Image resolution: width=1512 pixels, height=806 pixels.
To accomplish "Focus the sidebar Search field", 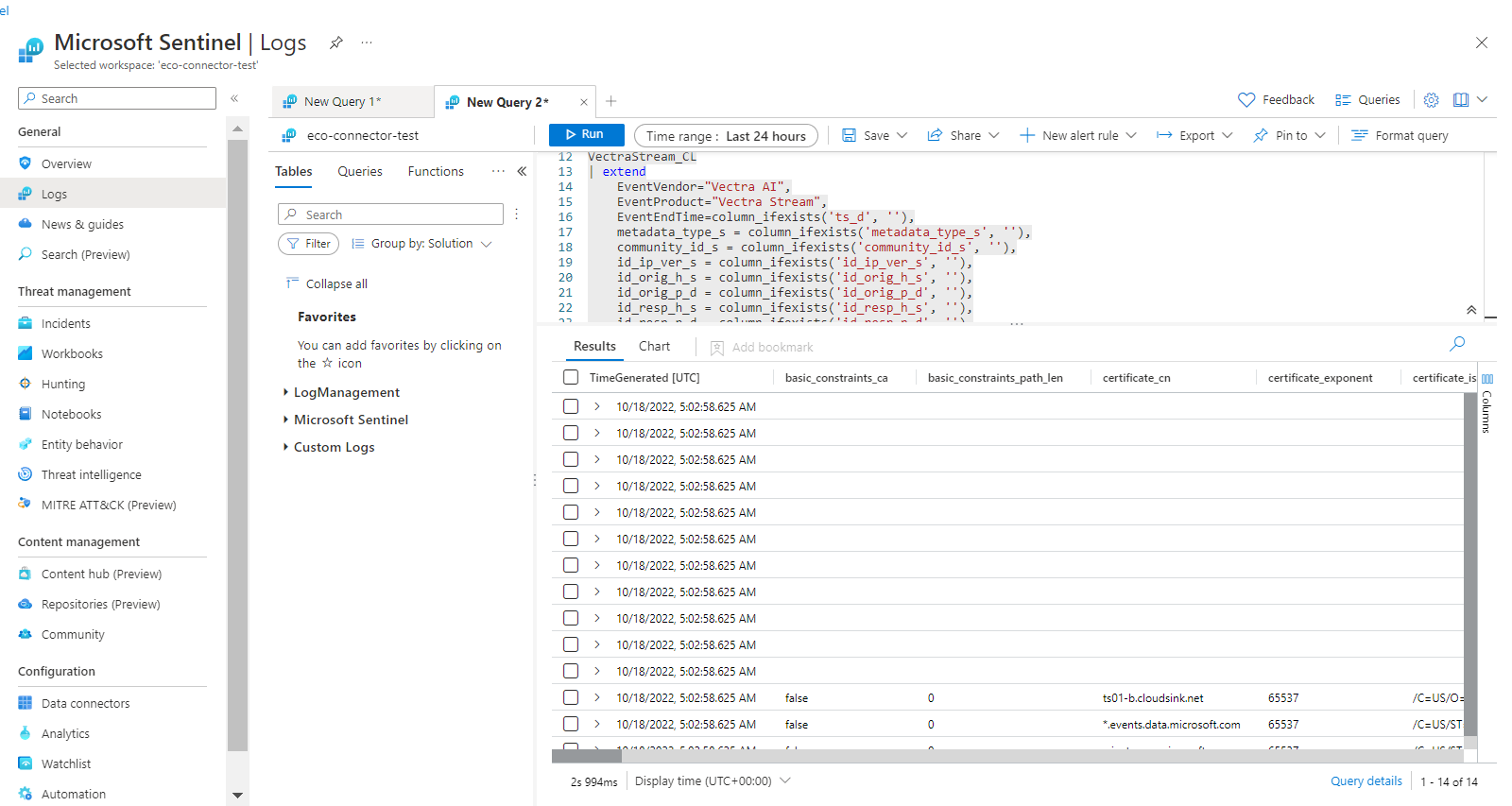I will [117, 98].
